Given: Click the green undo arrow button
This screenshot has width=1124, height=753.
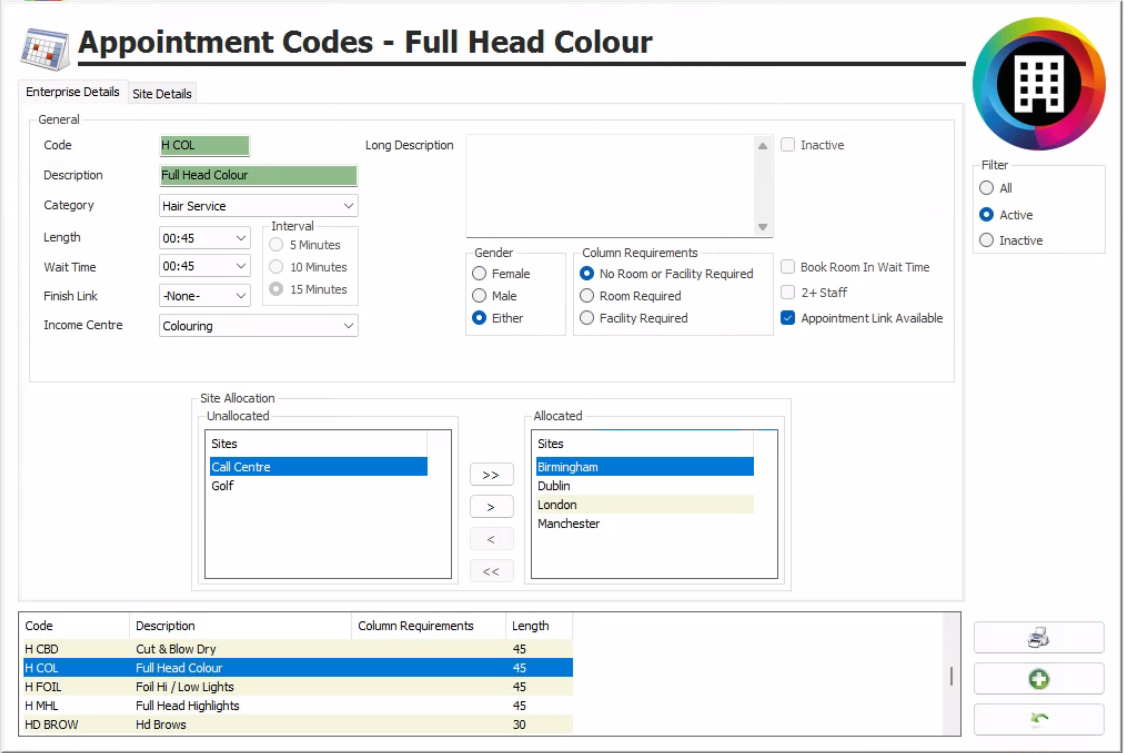Looking at the screenshot, I should click(1038, 719).
